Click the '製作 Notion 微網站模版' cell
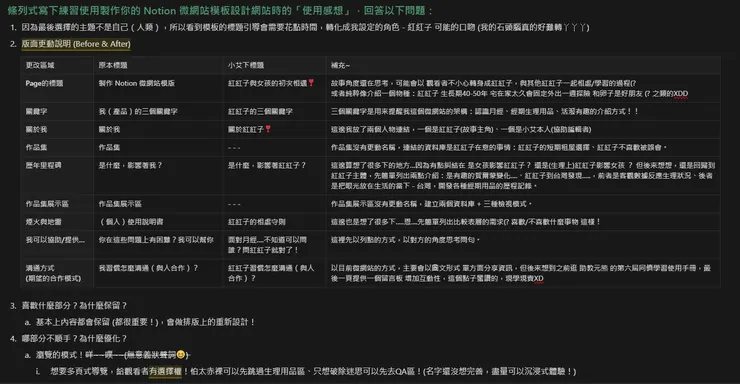The height and width of the screenshot is (384, 740). click(158, 88)
